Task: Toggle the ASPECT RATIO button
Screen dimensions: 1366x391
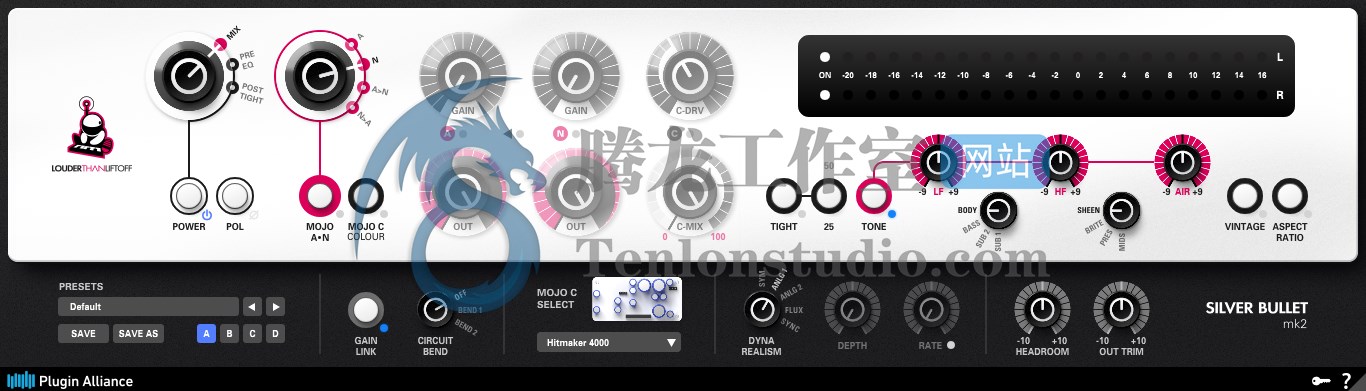Action: (1290, 196)
